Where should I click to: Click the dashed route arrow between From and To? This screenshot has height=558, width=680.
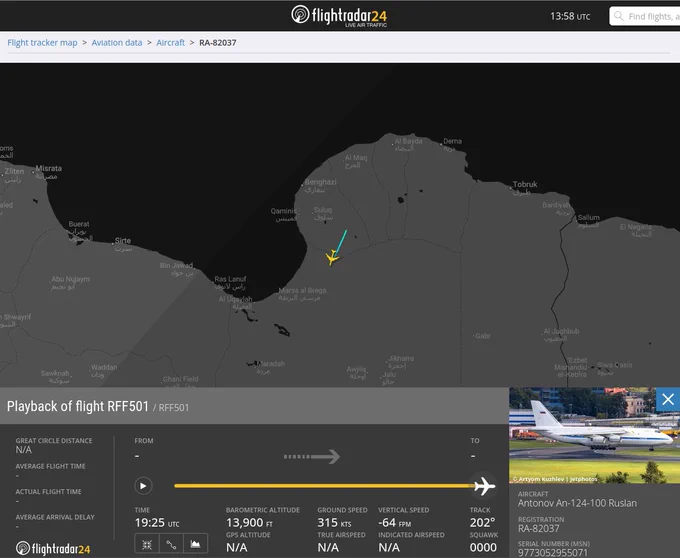pyautogui.click(x=311, y=456)
